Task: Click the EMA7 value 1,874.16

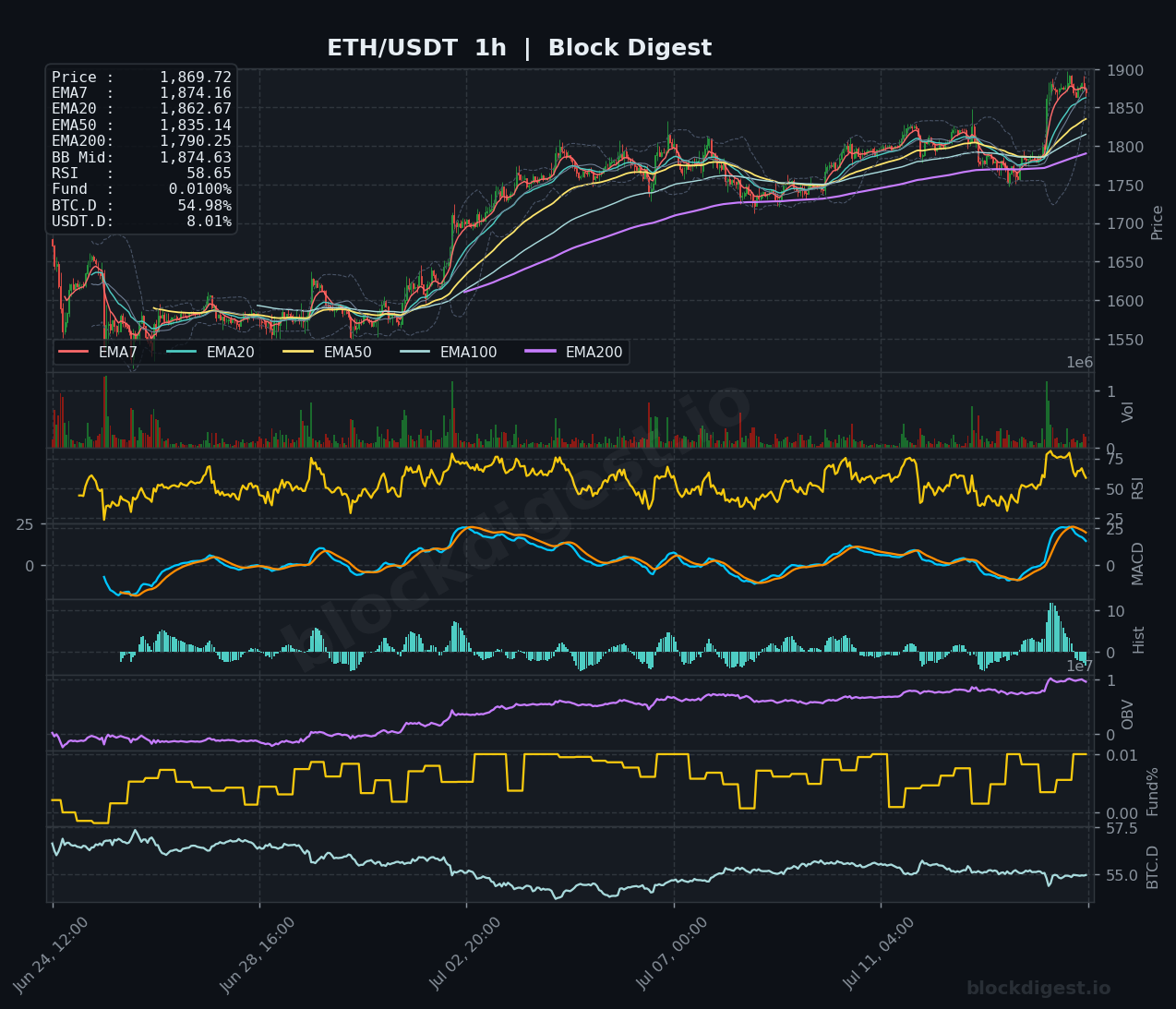Action: (x=196, y=93)
